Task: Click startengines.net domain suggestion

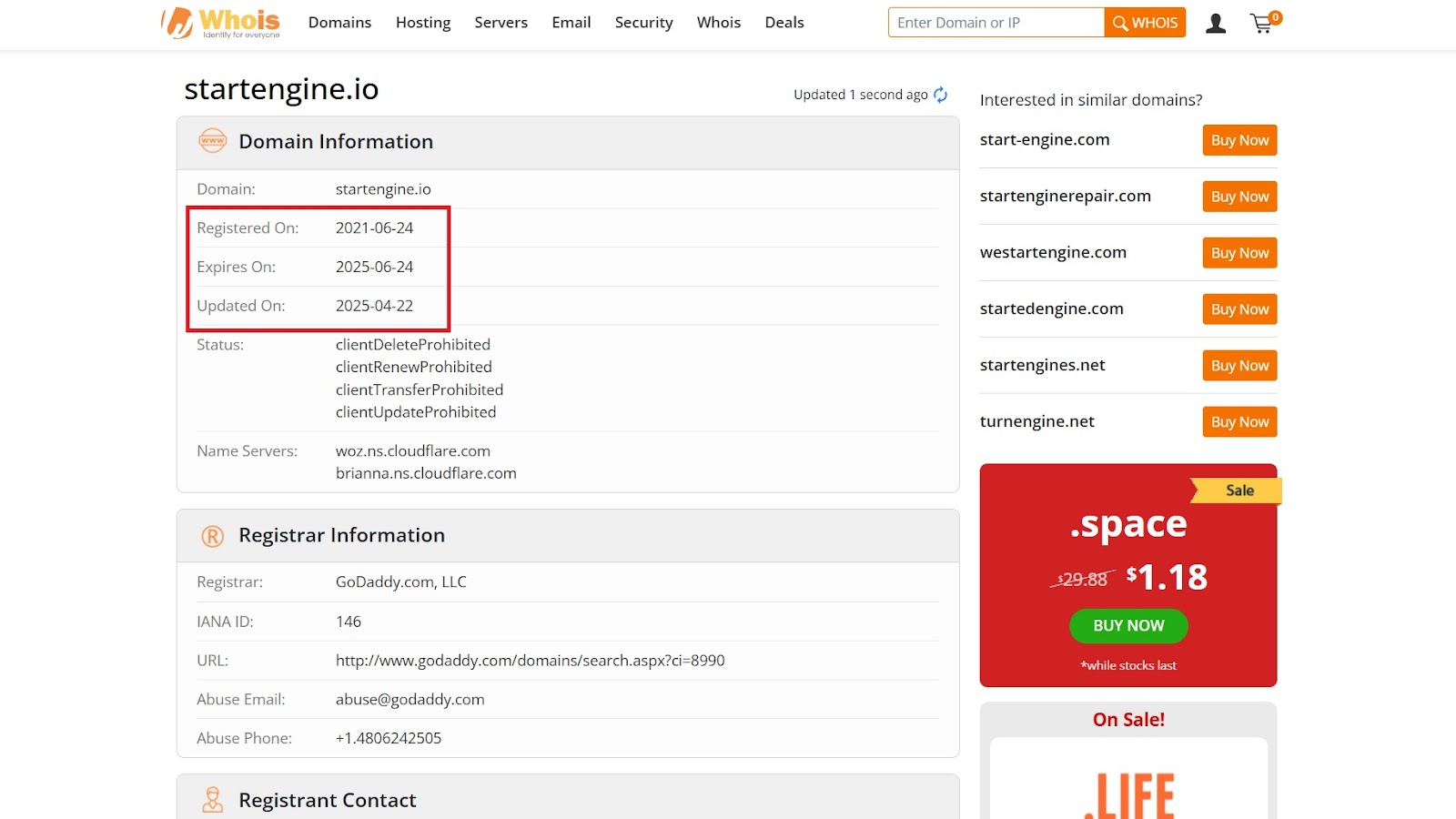Action: click(x=1043, y=366)
